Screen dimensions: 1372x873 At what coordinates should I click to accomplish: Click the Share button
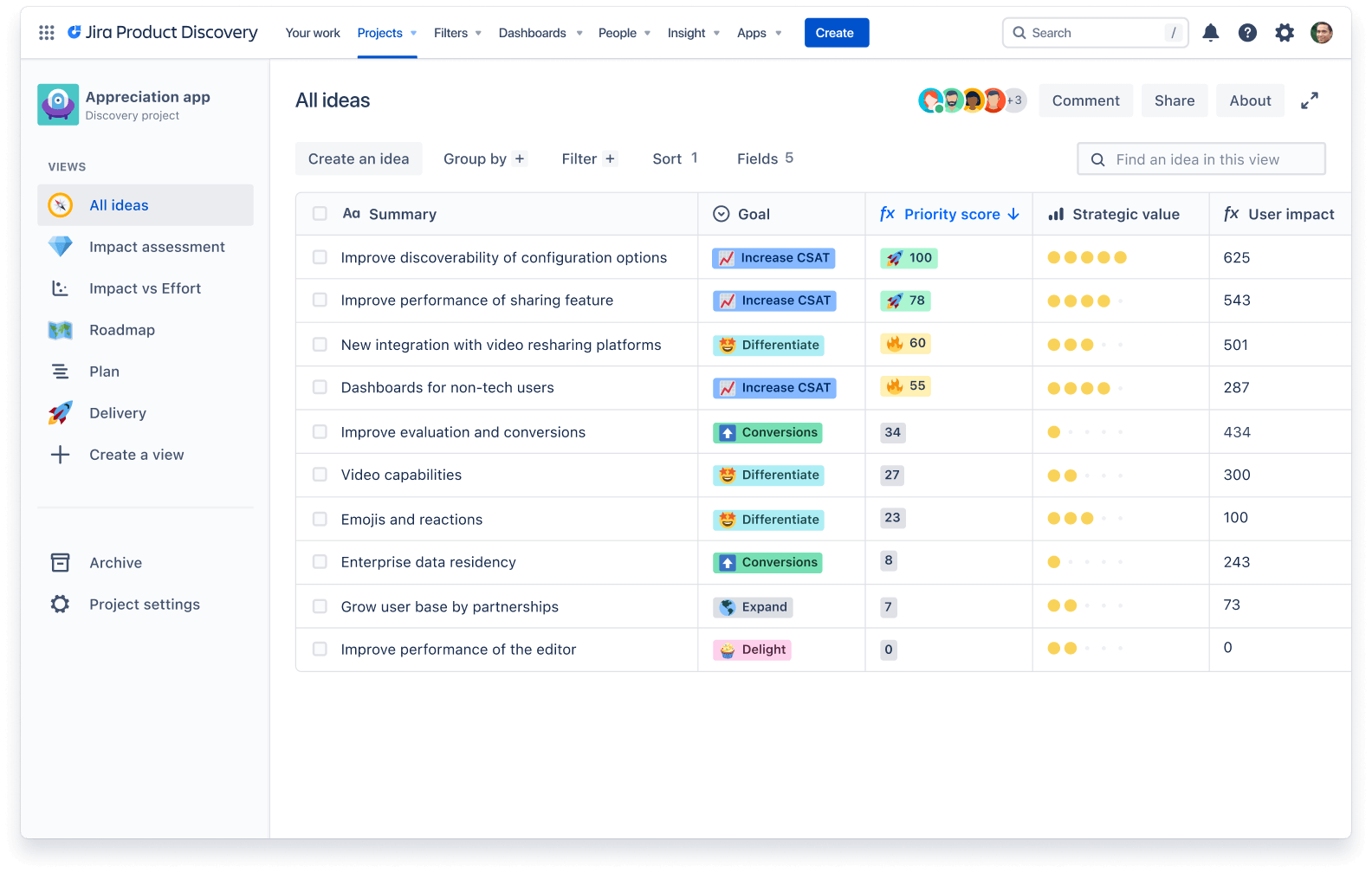point(1174,100)
